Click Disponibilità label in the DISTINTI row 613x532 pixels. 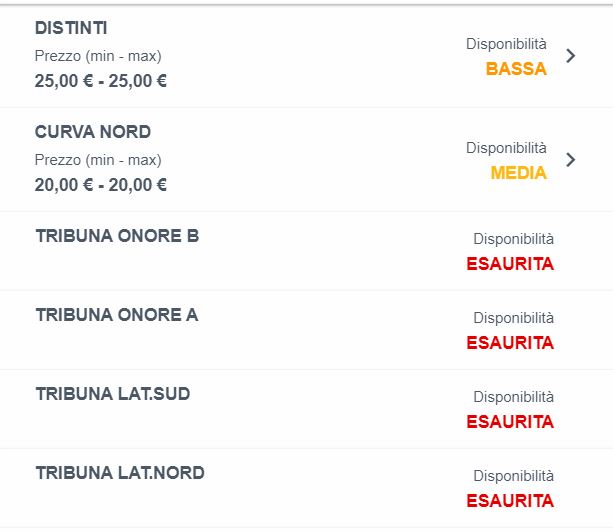click(506, 44)
